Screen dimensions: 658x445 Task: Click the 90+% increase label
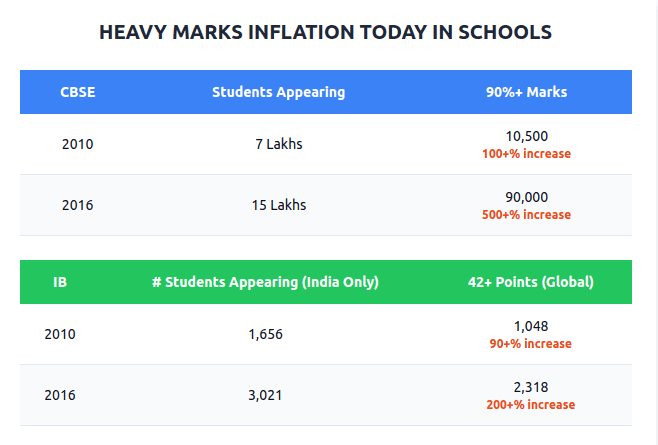[x=530, y=344]
